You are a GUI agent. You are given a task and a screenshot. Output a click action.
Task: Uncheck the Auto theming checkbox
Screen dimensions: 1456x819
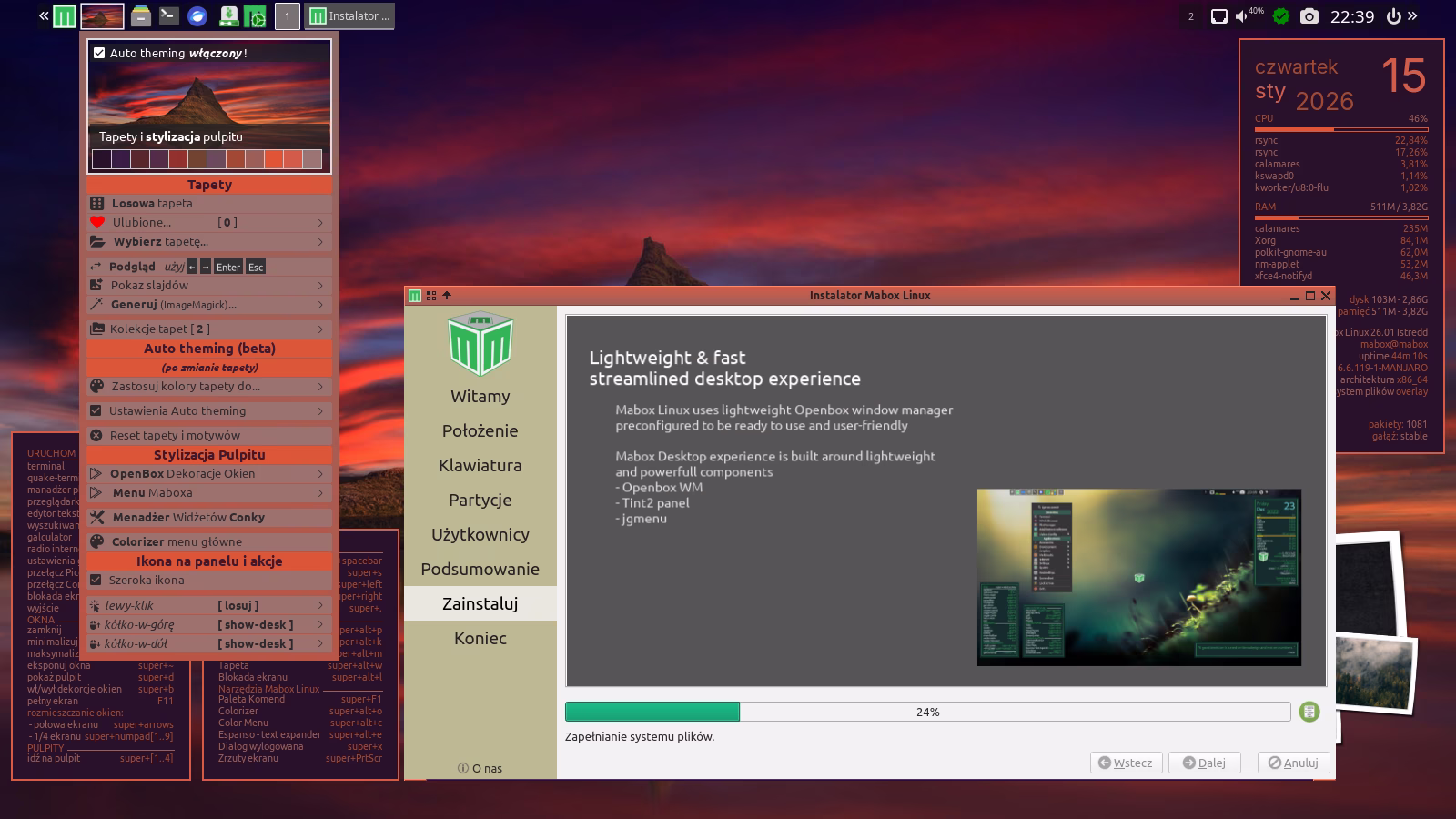99,53
